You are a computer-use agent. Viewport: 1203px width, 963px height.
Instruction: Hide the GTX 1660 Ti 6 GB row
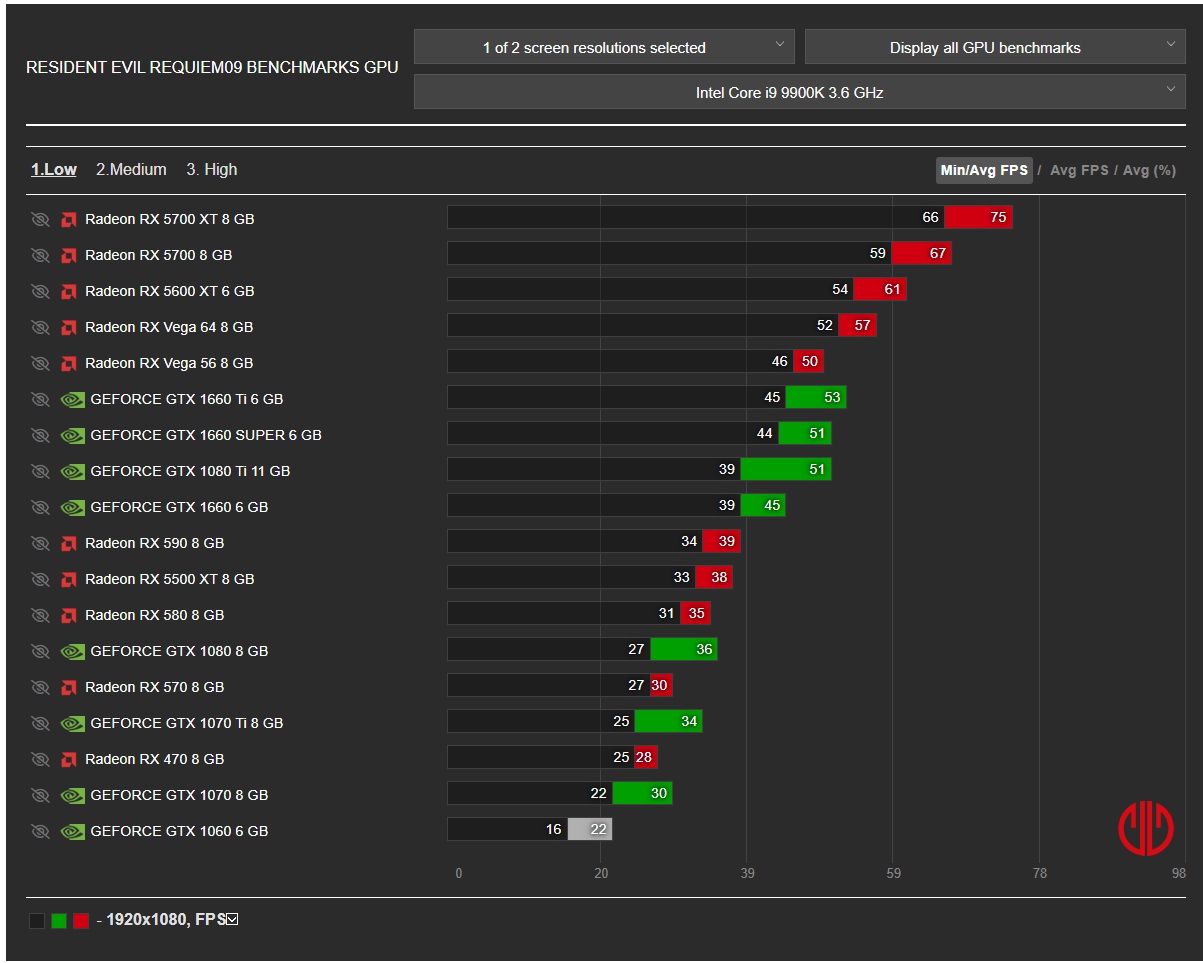click(x=40, y=399)
